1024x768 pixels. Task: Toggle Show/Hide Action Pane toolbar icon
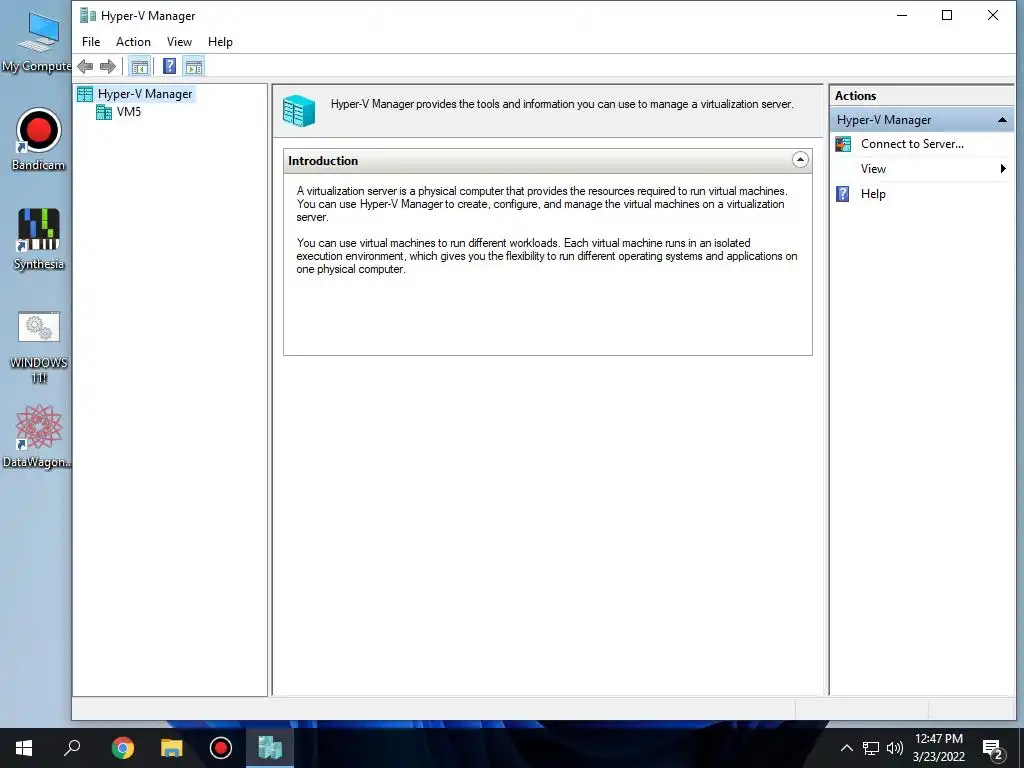coord(194,66)
